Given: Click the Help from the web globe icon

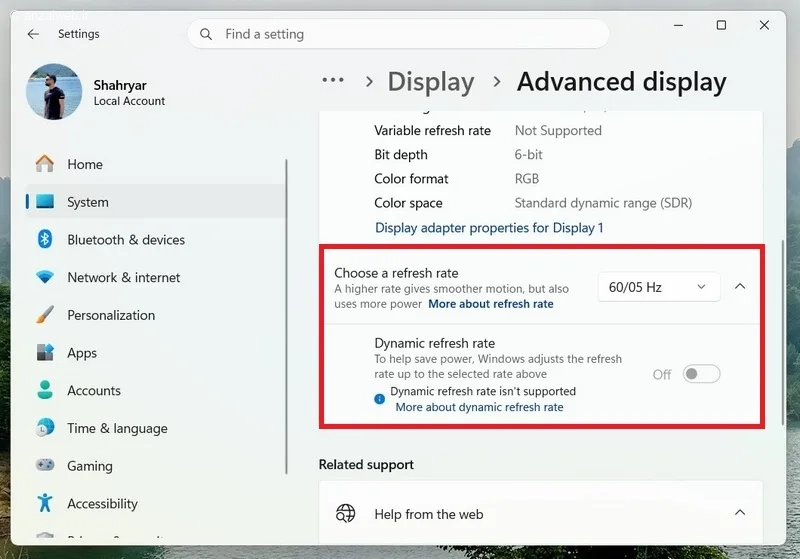Looking at the screenshot, I should (x=345, y=513).
